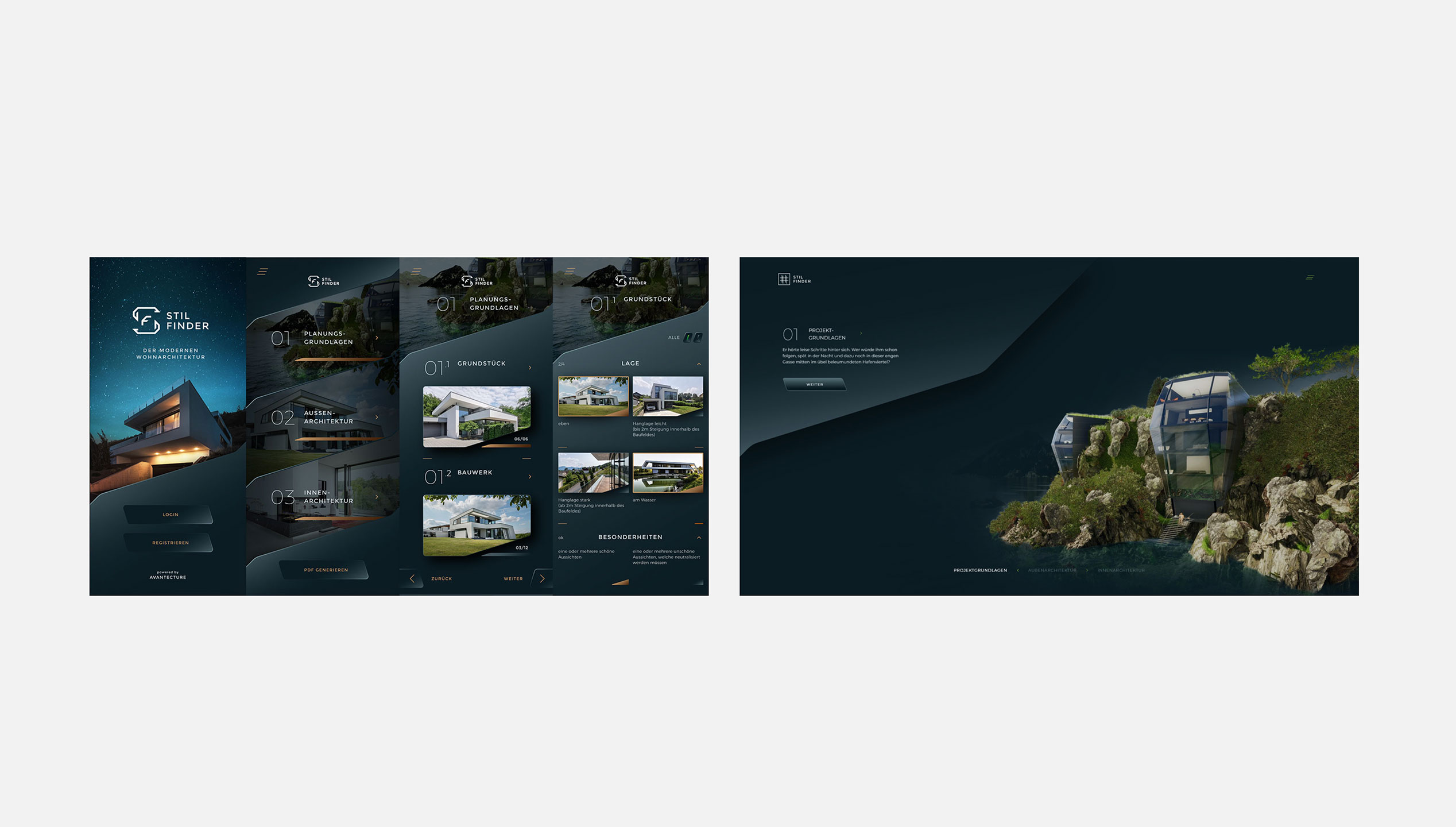Viewport: 1456px width, 827px height.
Task: Expand the 01 Planungsgrundlagen row chevron
Action: 377,338
